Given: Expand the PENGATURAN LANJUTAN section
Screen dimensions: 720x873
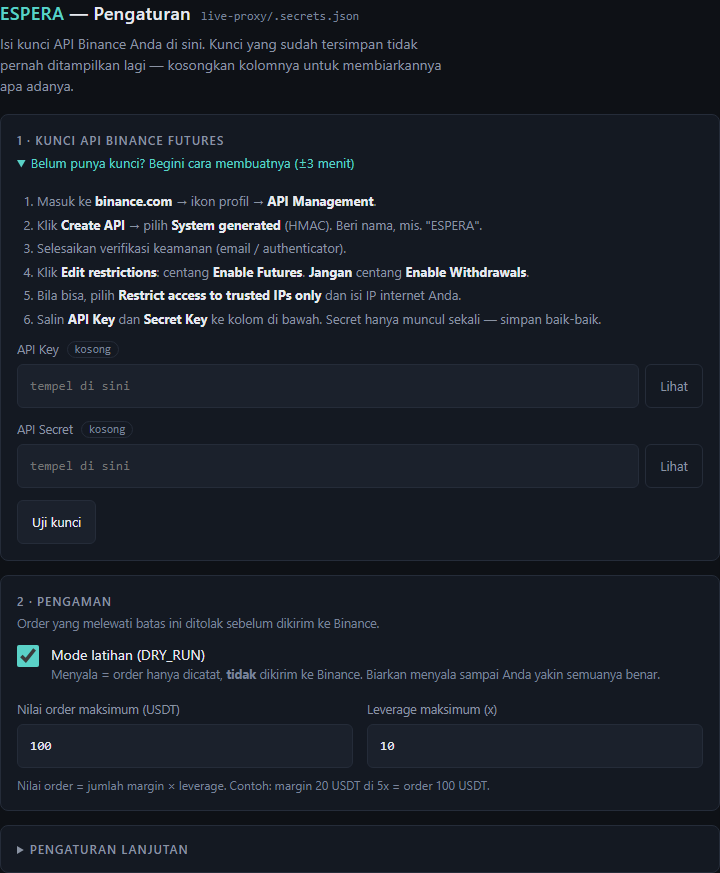Looking at the screenshot, I should click(x=102, y=850).
